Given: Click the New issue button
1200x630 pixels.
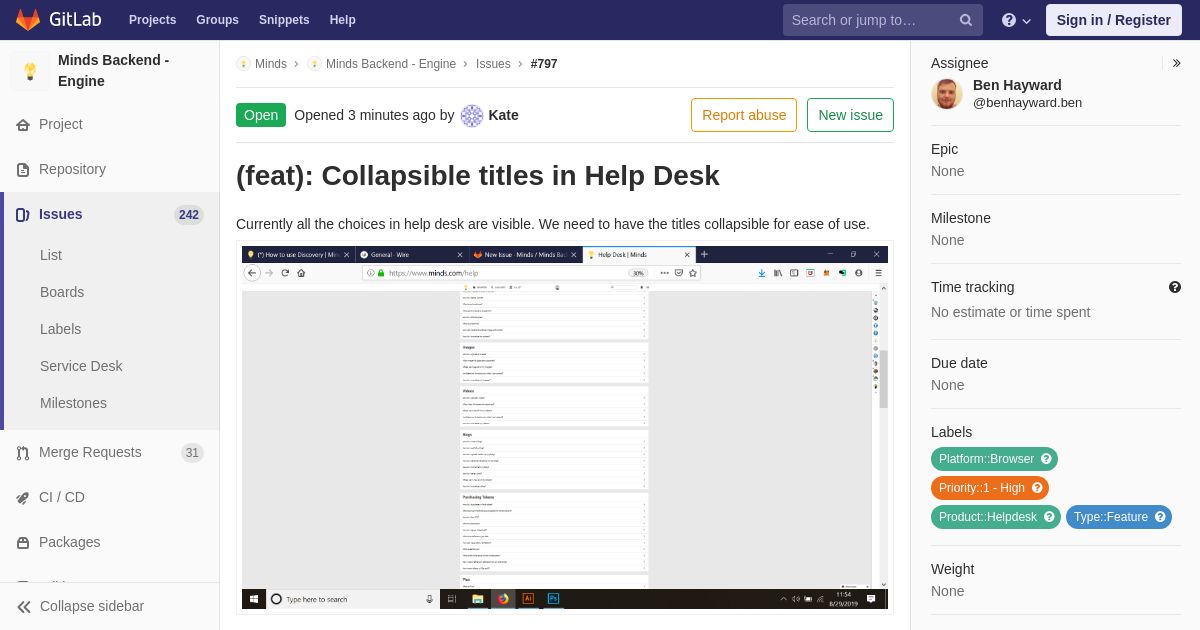Looking at the screenshot, I should pyautogui.click(x=850, y=115).
